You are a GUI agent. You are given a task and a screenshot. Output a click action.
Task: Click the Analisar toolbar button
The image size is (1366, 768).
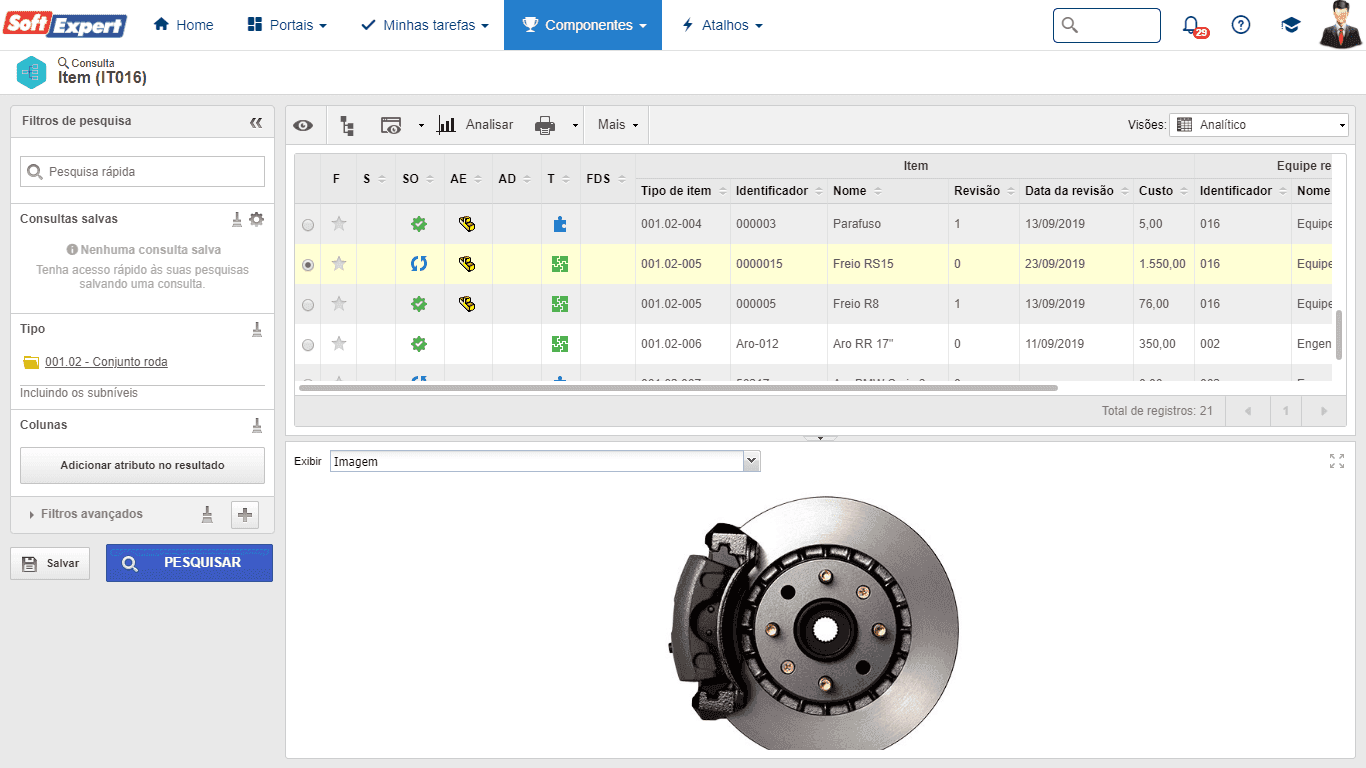(x=475, y=125)
